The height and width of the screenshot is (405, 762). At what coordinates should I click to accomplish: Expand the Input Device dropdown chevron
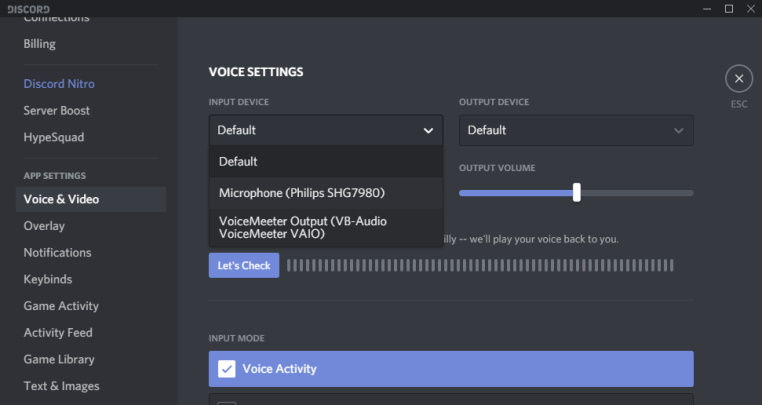[428, 130]
